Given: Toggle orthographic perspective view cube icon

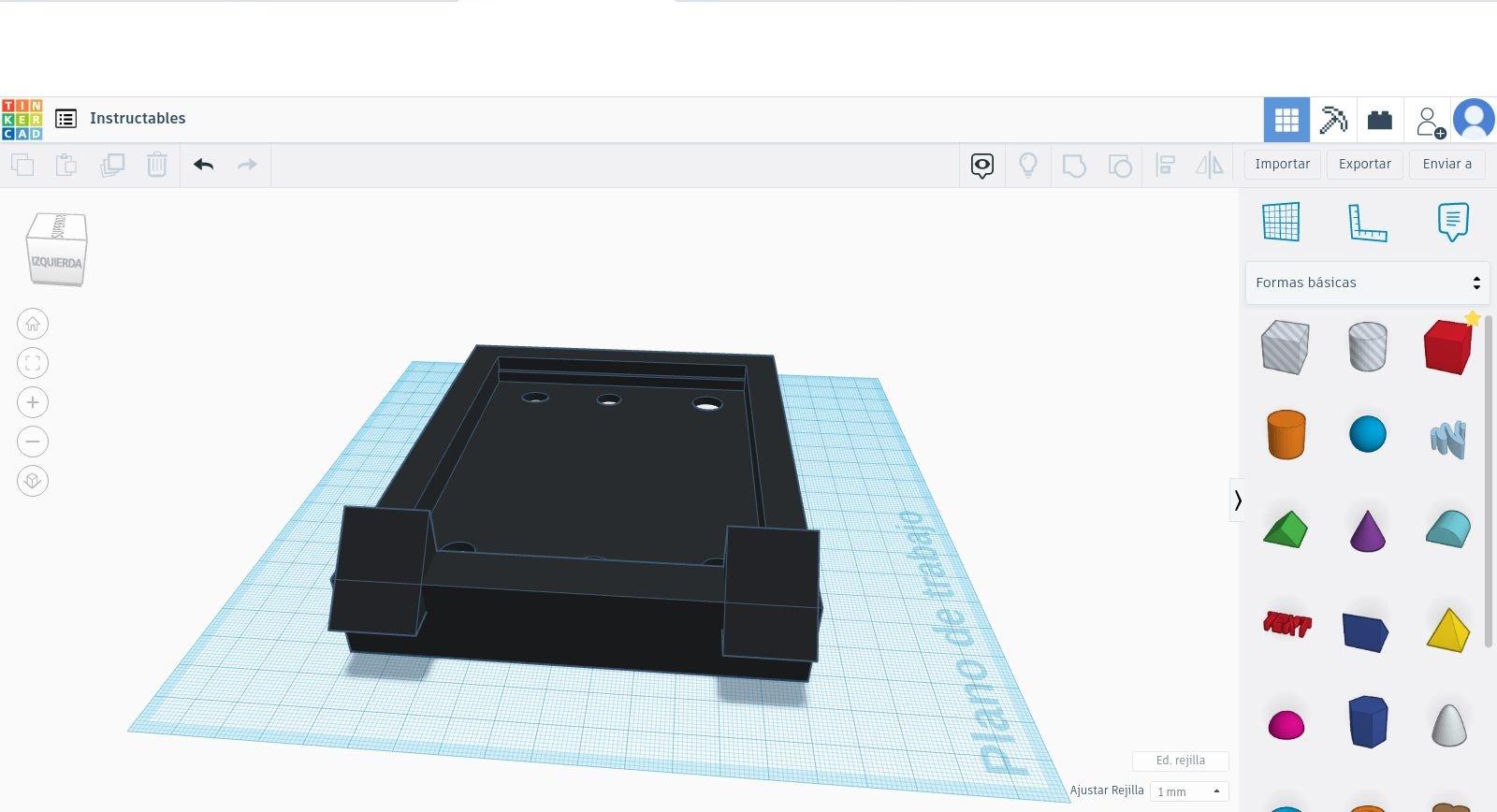Looking at the screenshot, I should click(33, 481).
